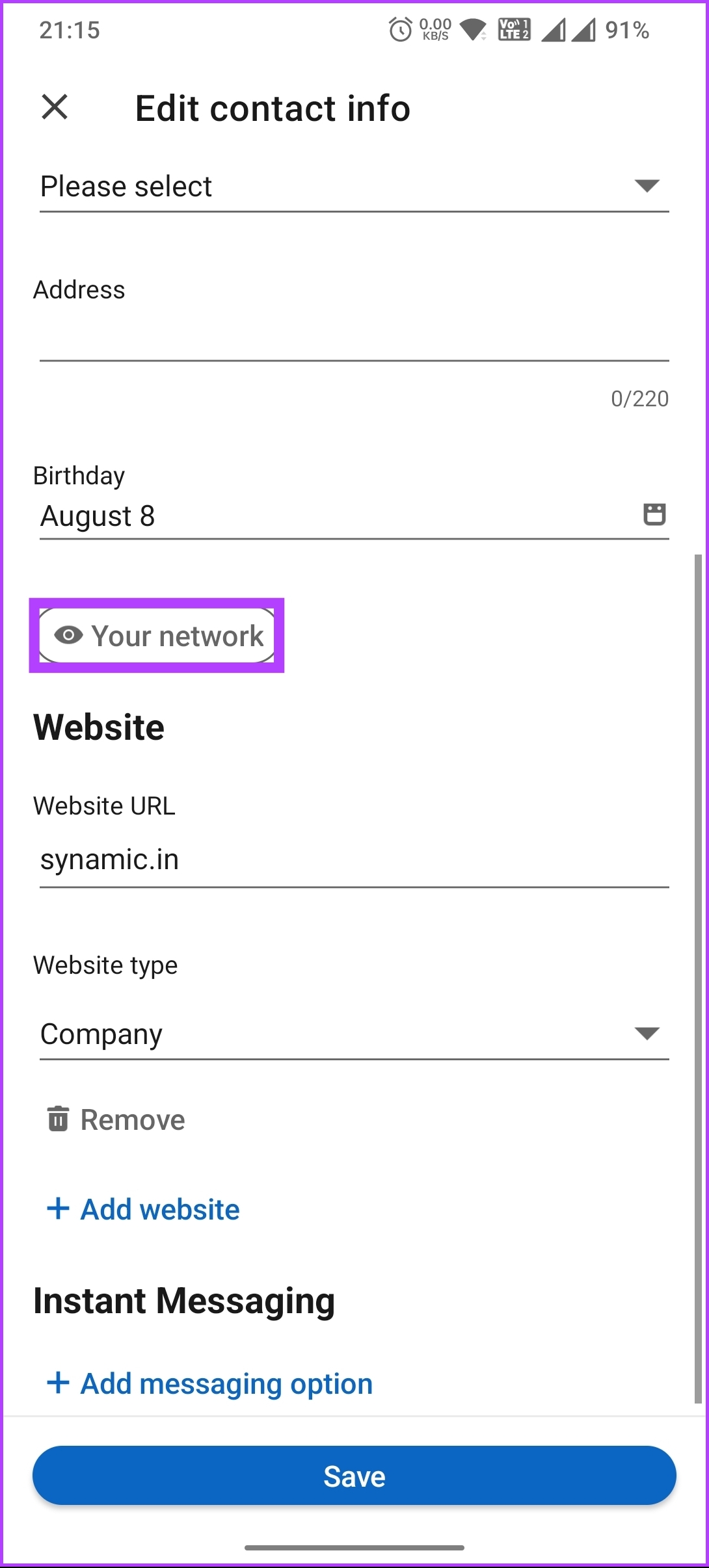Image resolution: width=709 pixels, height=1568 pixels.
Task: Expand the Please select dropdown arrow
Action: click(647, 186)
